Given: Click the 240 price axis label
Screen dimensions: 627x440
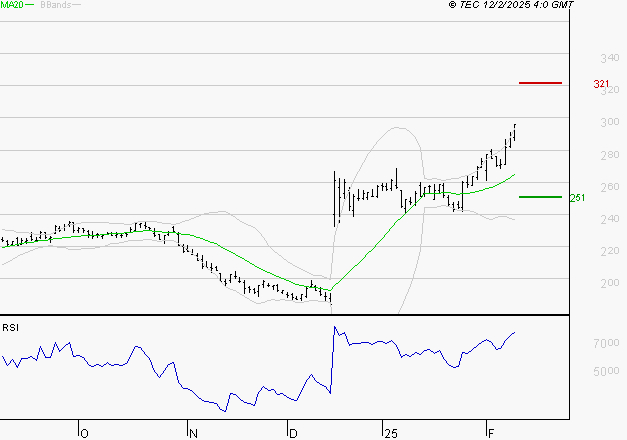Looking at the screenshot, I should coord(610,219).
